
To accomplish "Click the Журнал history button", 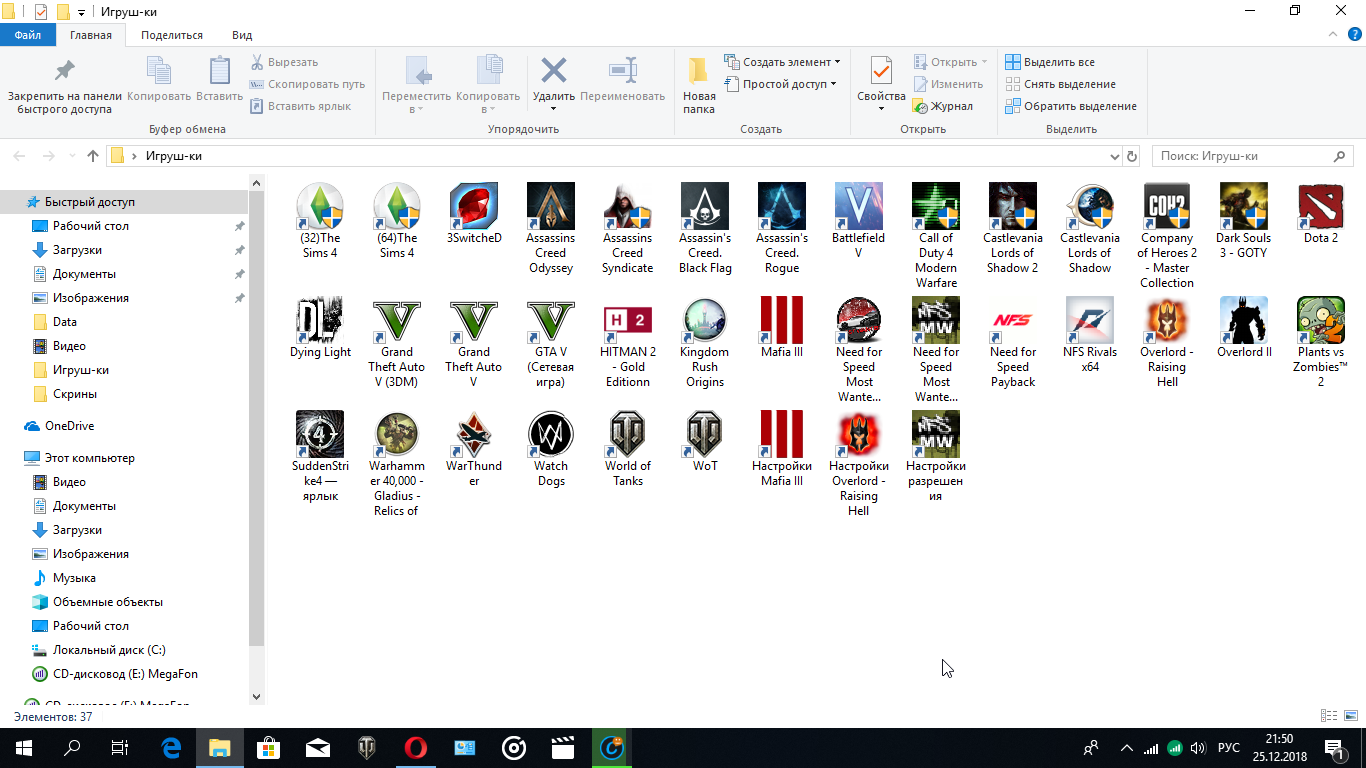I will coord(942,106).
